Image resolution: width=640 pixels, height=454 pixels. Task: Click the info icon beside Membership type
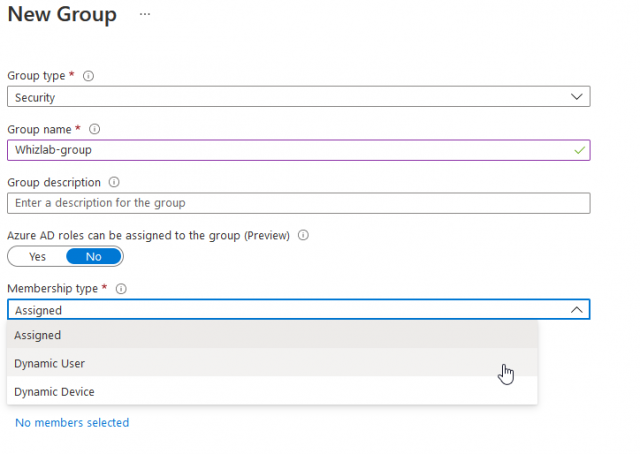click(121, 289)
